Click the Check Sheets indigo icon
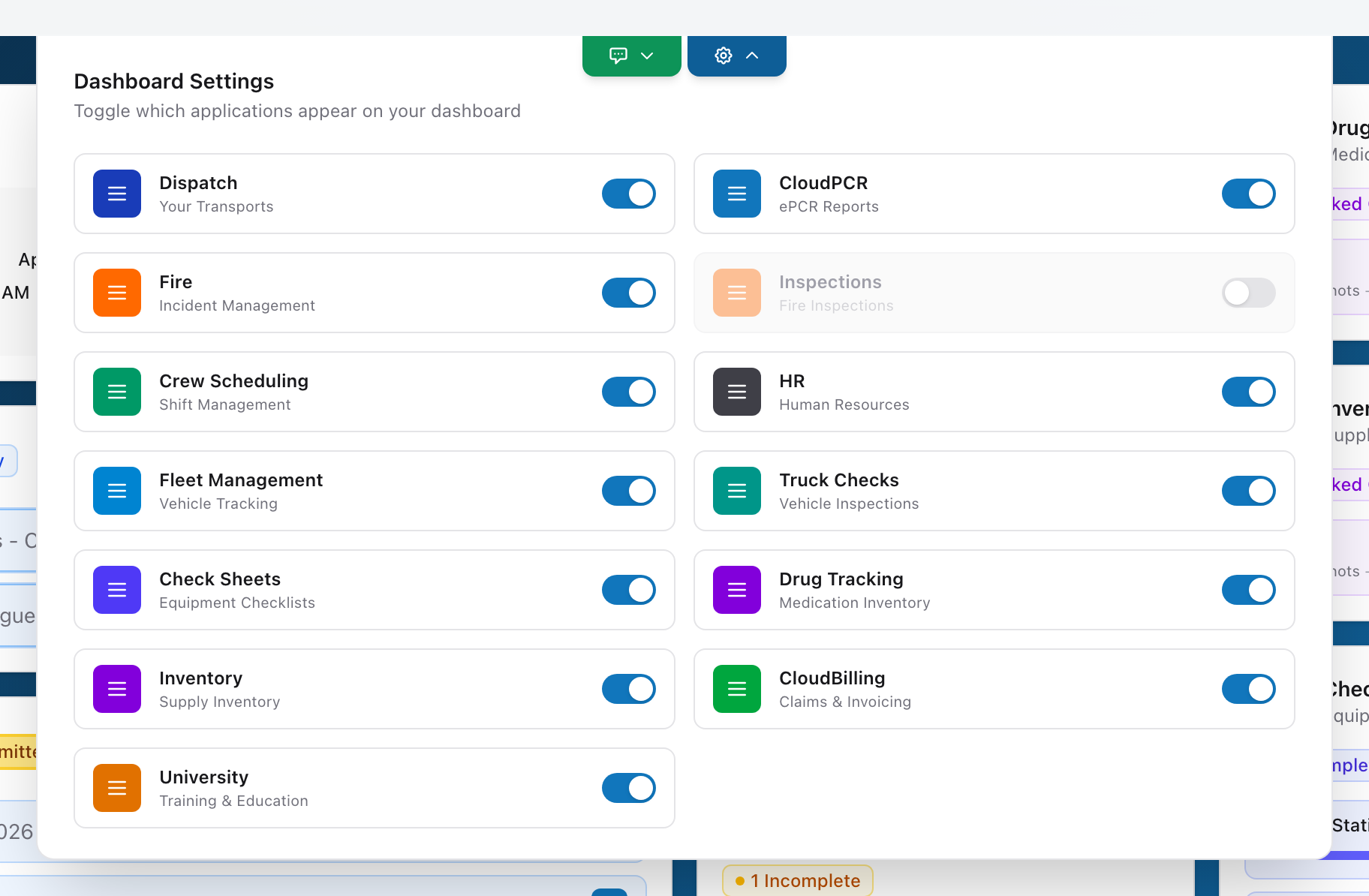The height and width of the screenshot is (896, 1369). [x=117, y=590]
